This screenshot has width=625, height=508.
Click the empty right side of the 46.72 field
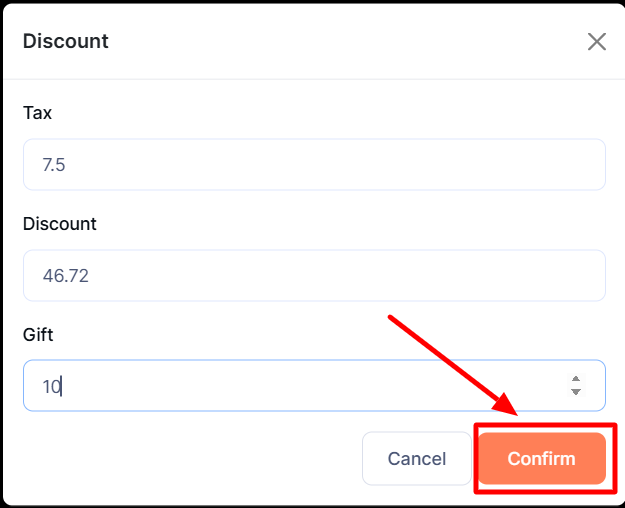[x=500, y=275]
